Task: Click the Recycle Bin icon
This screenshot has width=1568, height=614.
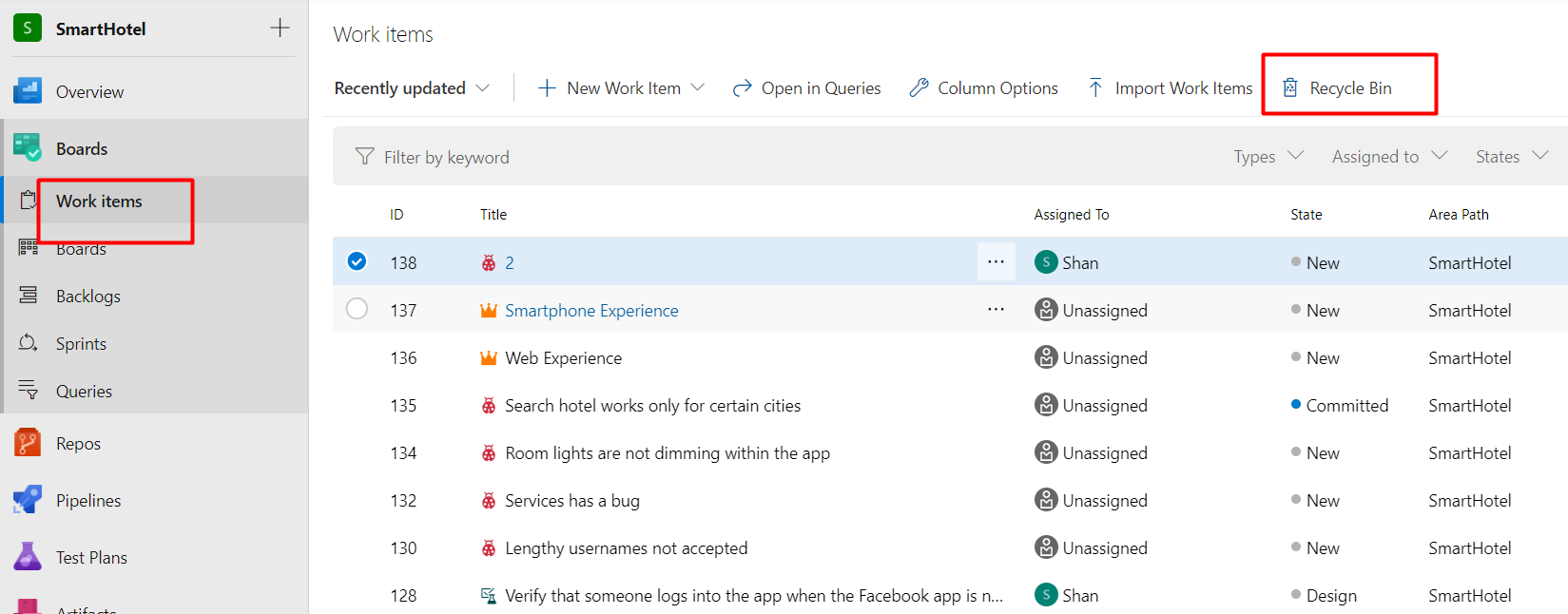Action: pos(1290,87)
